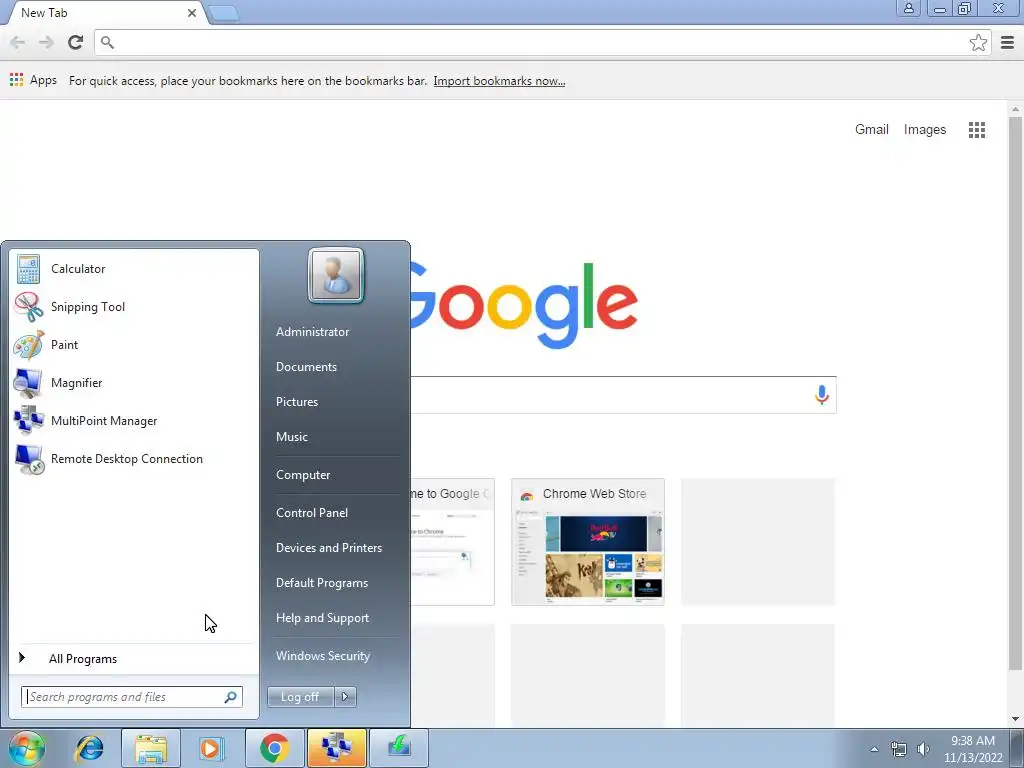Image resolution: width=1024 pixels, height=768 pixels.
Task: Start the Magnifier program
Action: click(x=134, y=383)
